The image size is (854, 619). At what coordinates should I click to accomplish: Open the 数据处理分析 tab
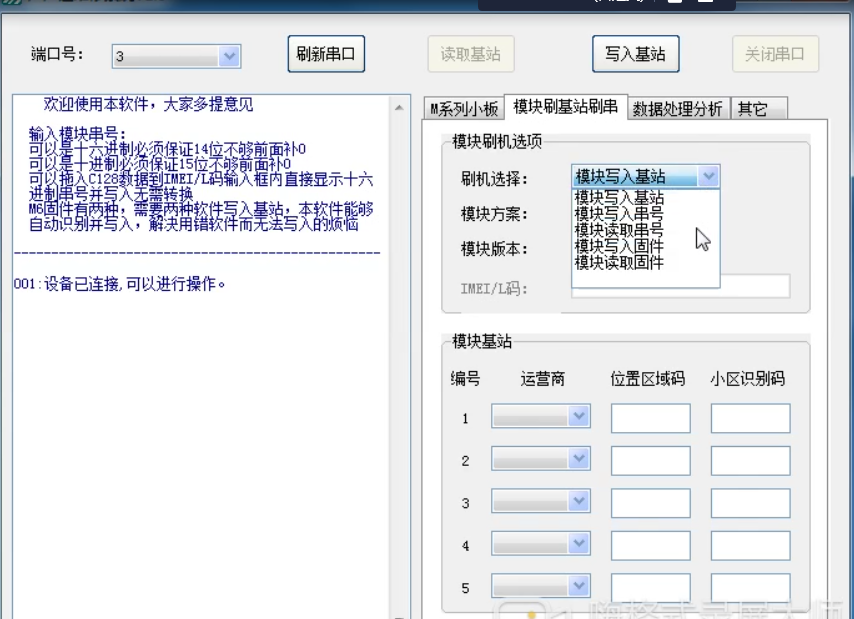coord(678,109)
